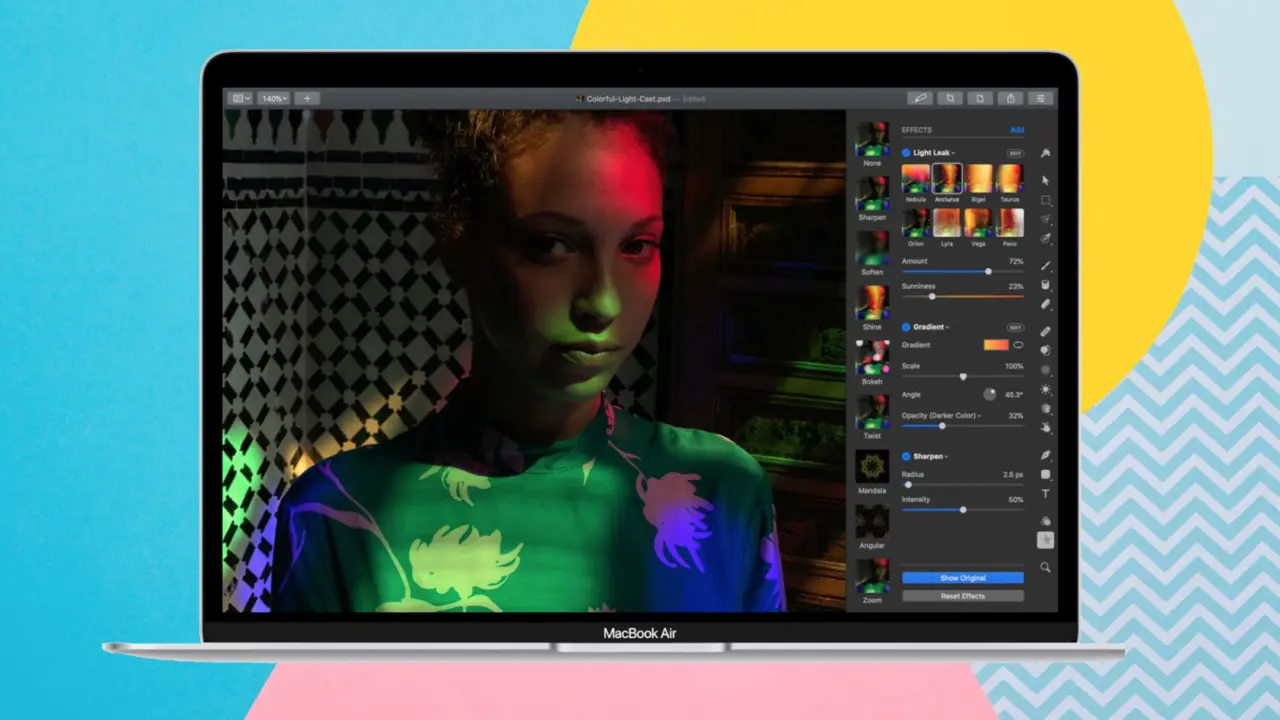Disable the Light Leak effect checkbox
1280x720 pixels.
[906, 153]
